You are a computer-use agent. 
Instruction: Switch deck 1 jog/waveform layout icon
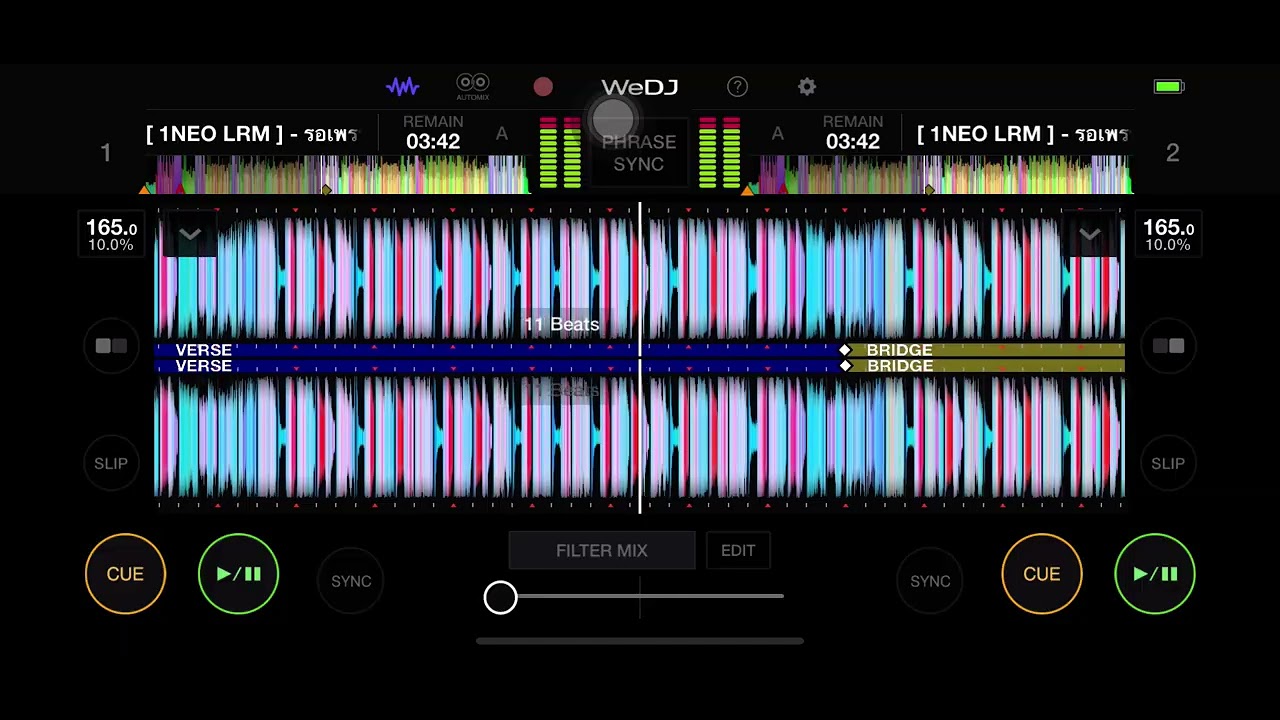pos(111,346)
